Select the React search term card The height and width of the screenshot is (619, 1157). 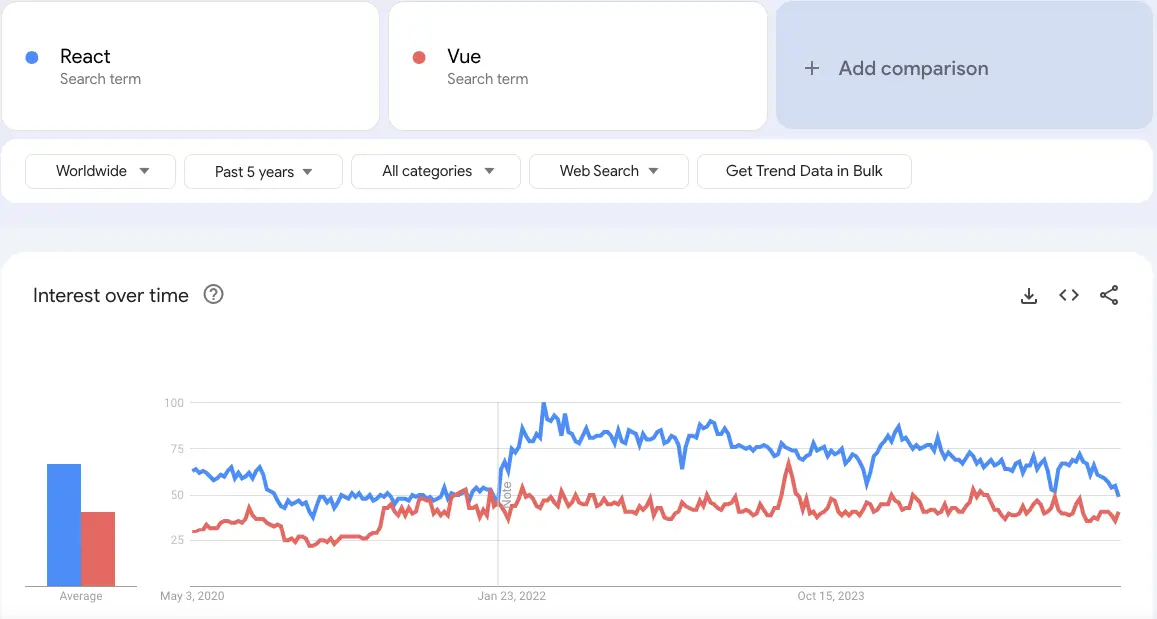(x=190, y=66)
